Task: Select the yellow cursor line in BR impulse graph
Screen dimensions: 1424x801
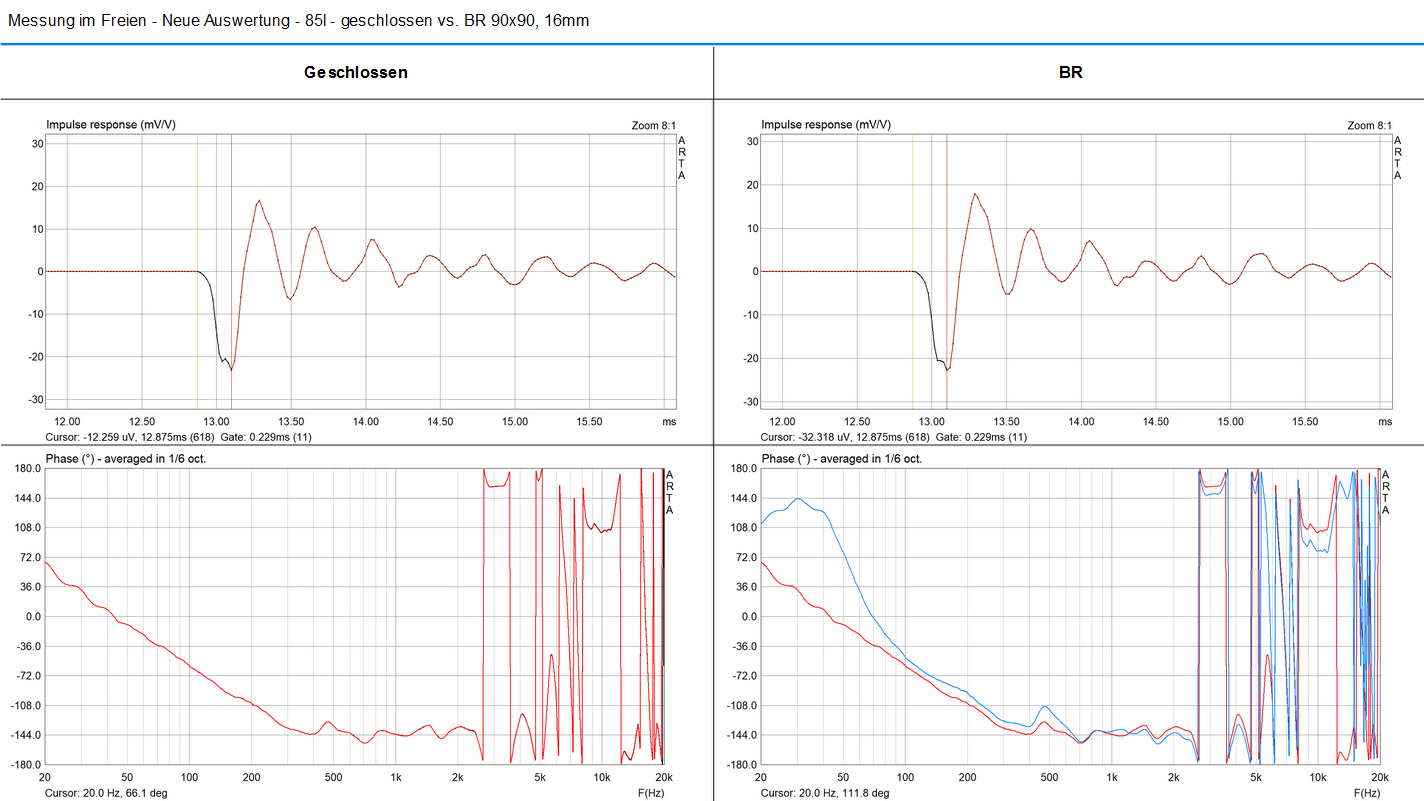Action: (912, 300)
